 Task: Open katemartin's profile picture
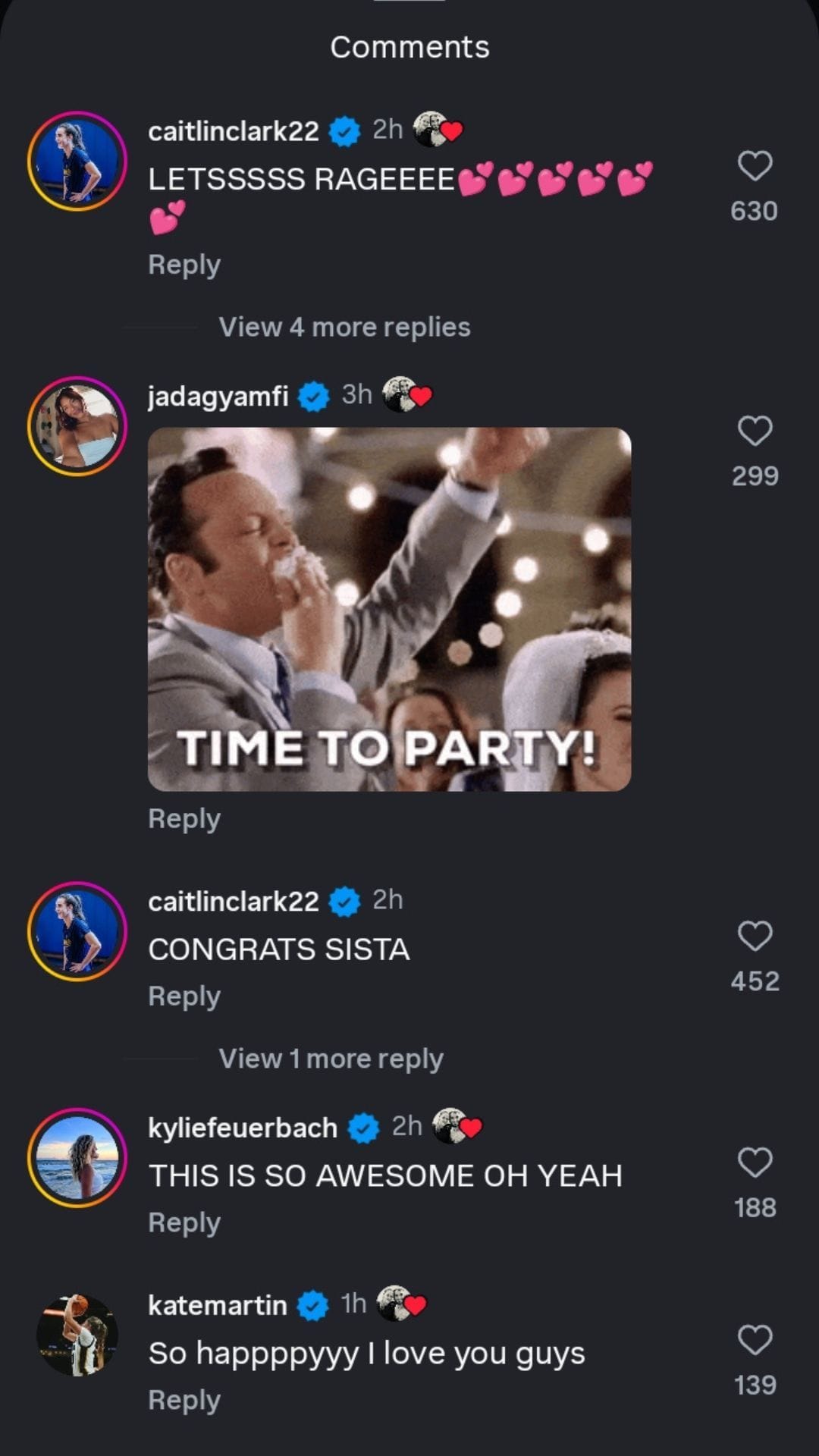pyautogui.click(x=77, y=1335)
